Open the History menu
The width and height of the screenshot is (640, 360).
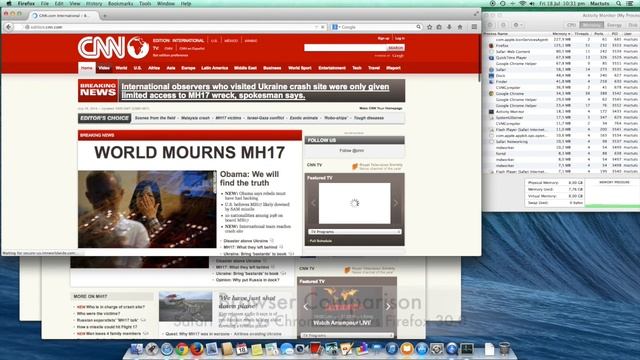[x=94, y=3]
